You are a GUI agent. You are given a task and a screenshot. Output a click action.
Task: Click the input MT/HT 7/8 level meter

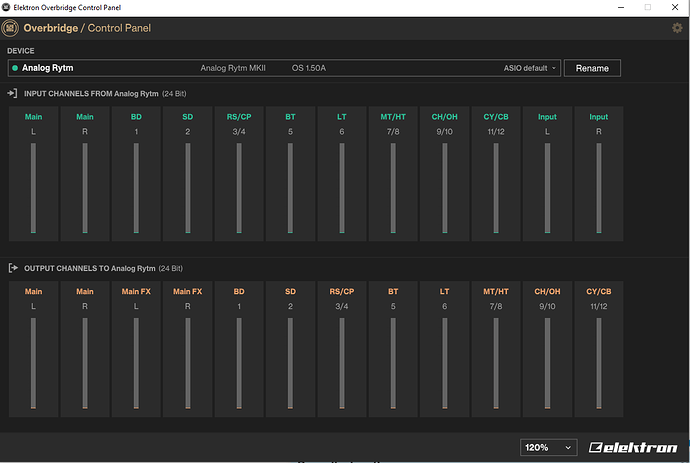click(x=393, y=188)
